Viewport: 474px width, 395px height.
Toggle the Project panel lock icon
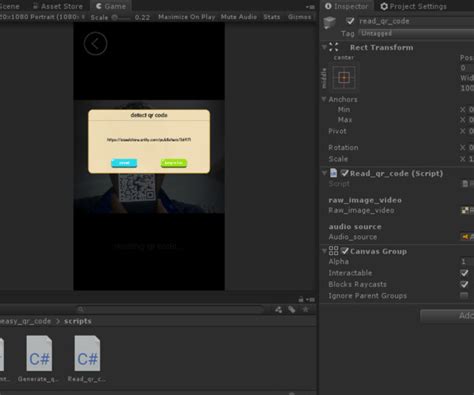click(x=301, y=299)
